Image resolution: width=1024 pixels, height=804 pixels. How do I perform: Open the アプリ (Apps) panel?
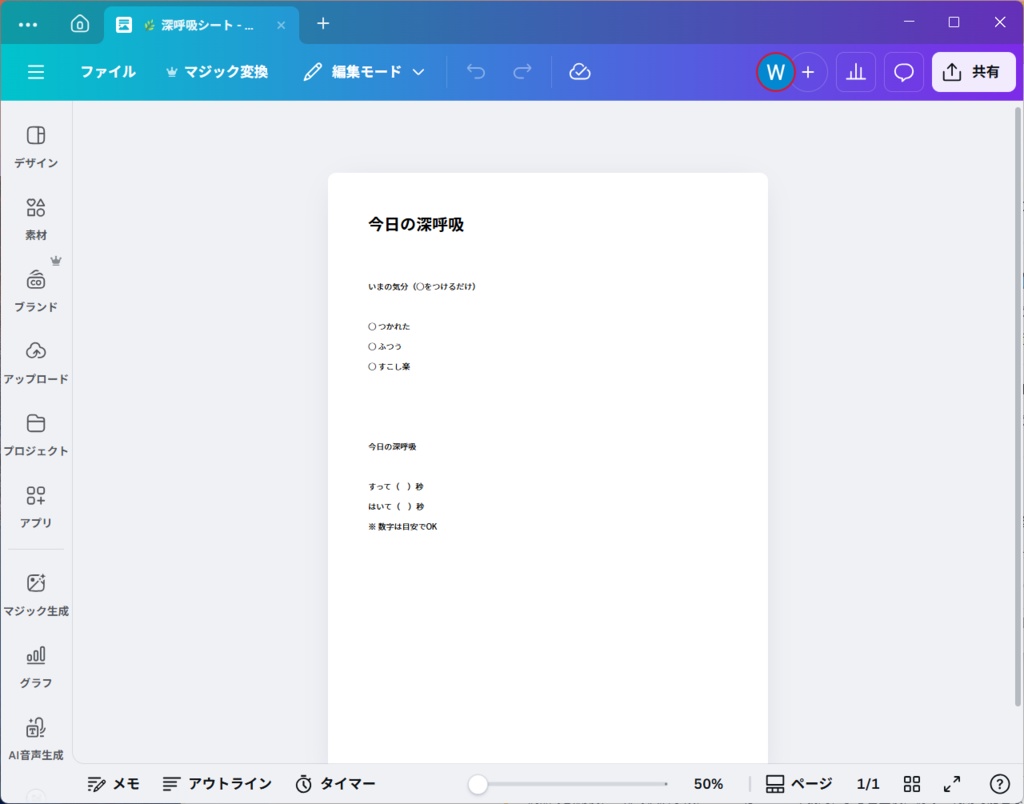[x=36, y=504]
